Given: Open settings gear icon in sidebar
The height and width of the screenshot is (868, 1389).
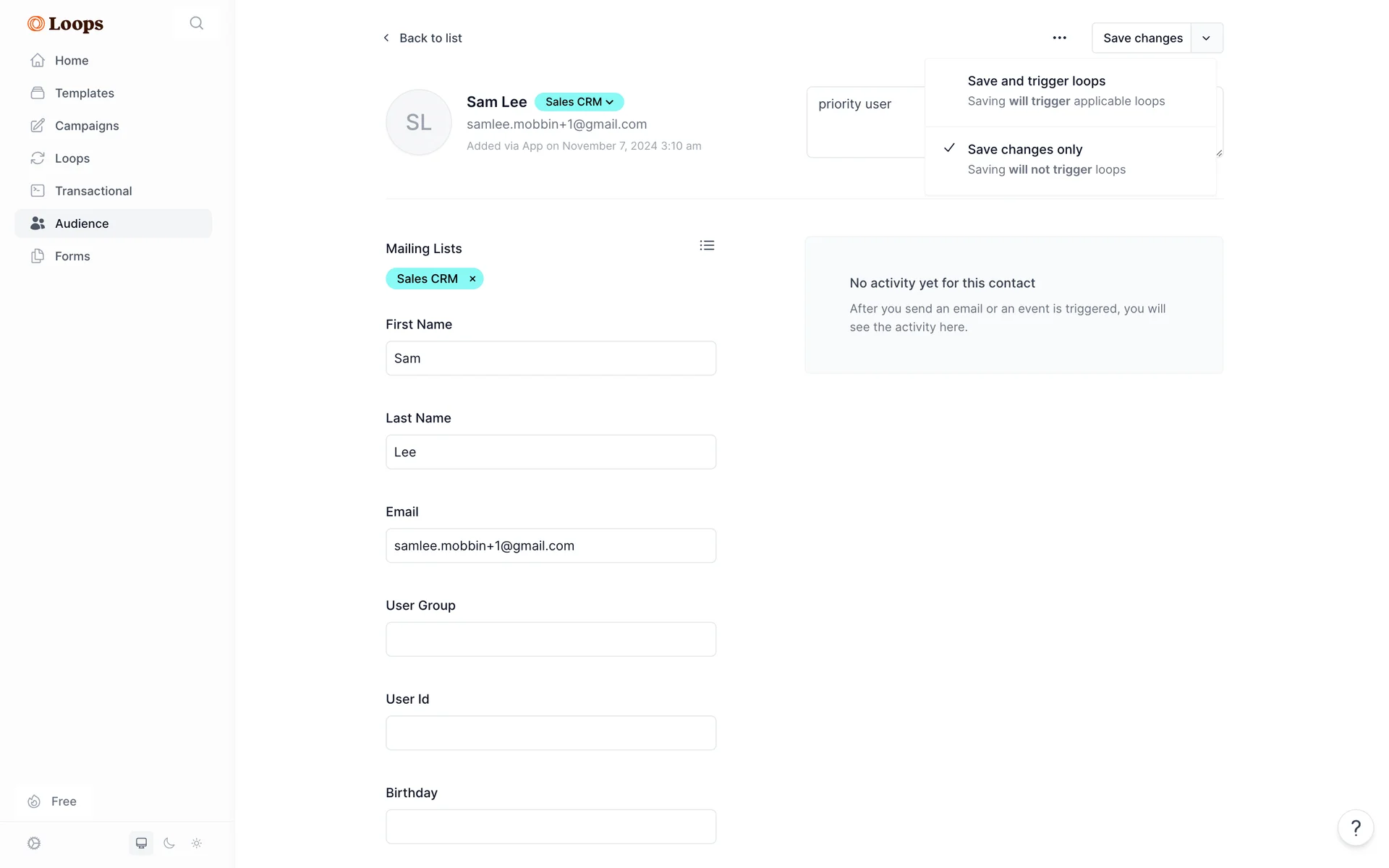Looking at the screenshot, I should coord(34,843).
